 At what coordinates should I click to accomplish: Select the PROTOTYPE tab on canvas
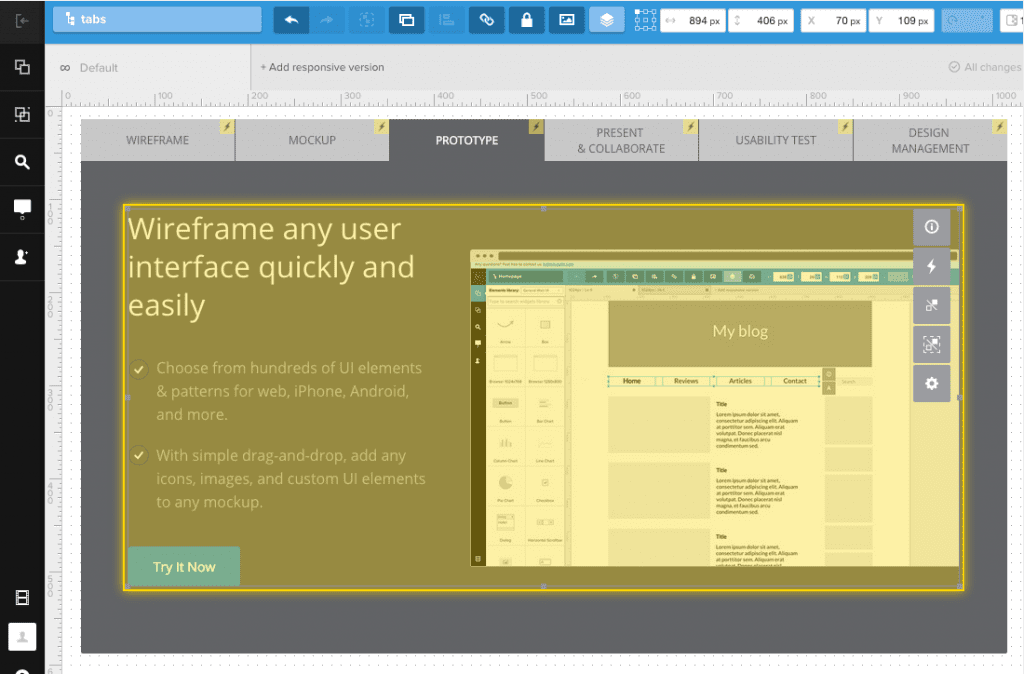pos(467,140)
